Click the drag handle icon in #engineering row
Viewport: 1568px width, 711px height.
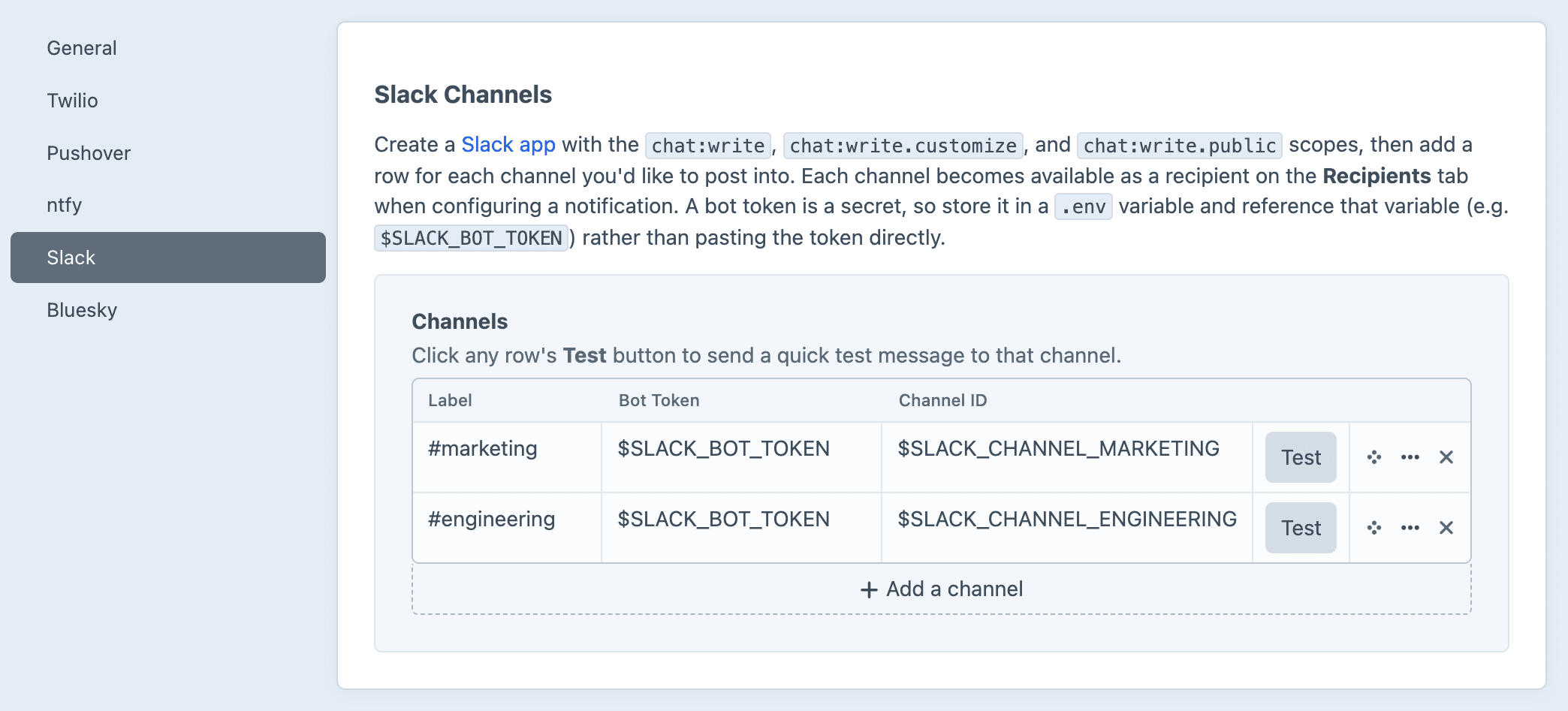[x=1374, y=528]
